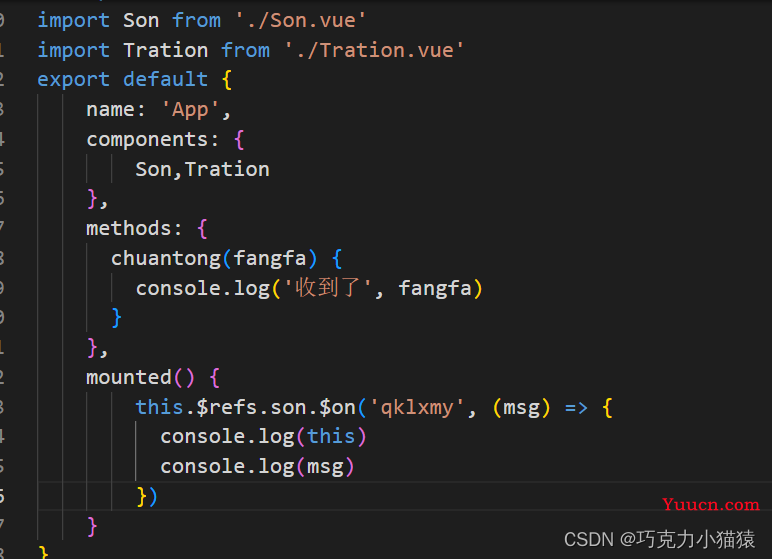The height and width of the screenshot is (559, 772).
Task: Click the 'methods' property key
Action: coord(129,229)
